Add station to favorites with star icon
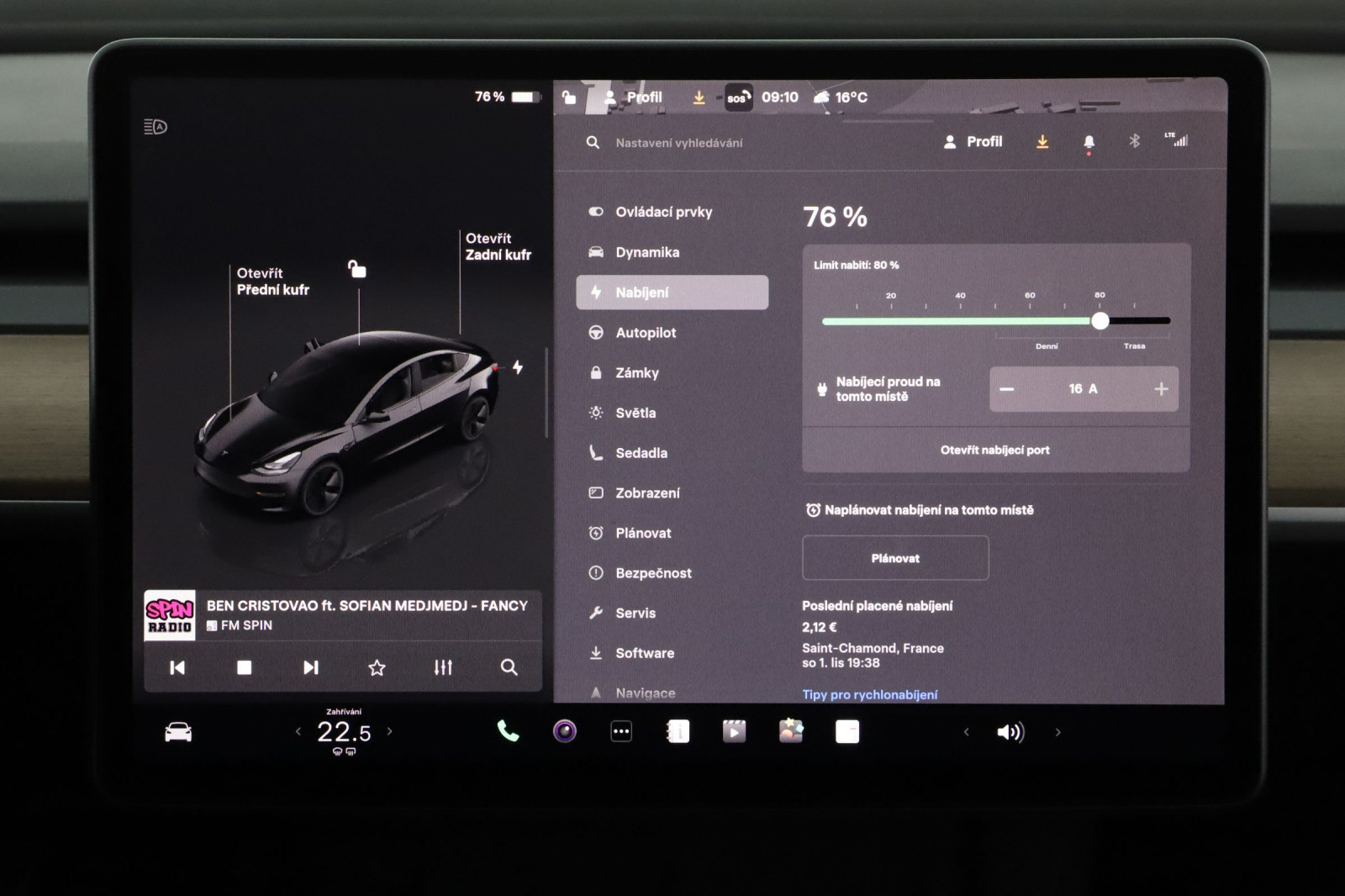The image size is (1345, 896). click(x=377, y=667)
